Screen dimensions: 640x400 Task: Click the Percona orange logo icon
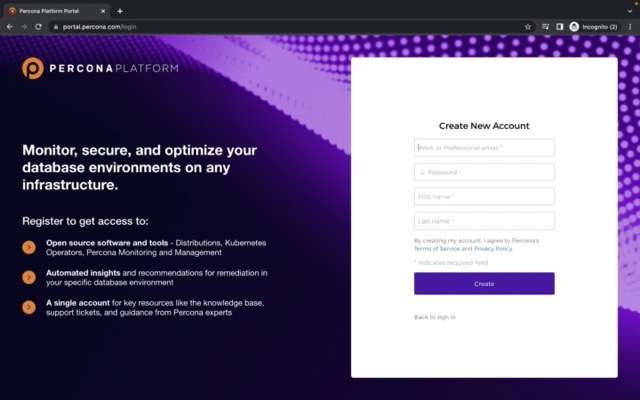(x=33, y=68)
